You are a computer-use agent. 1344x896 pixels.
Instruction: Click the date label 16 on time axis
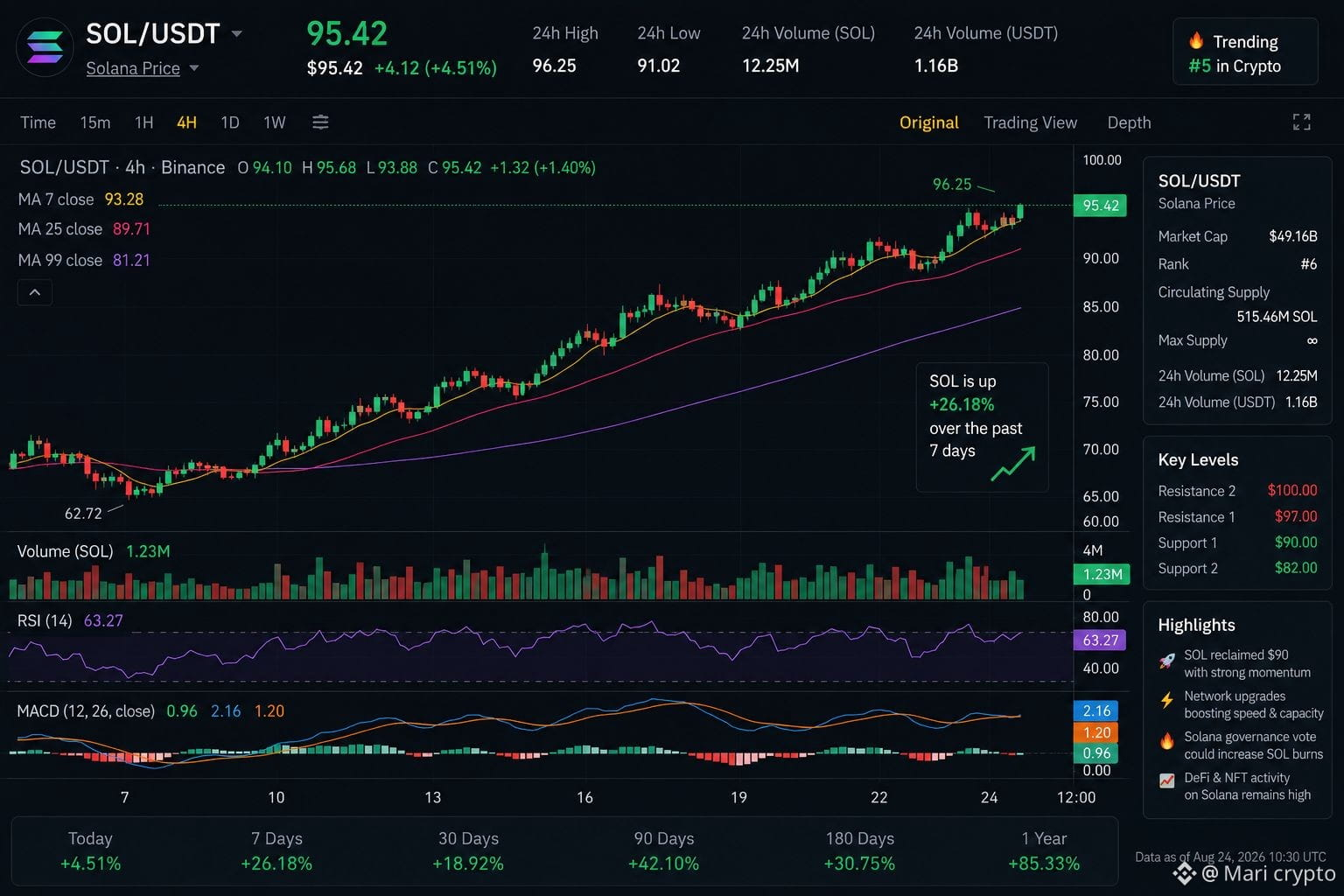(x=584, y=797)
